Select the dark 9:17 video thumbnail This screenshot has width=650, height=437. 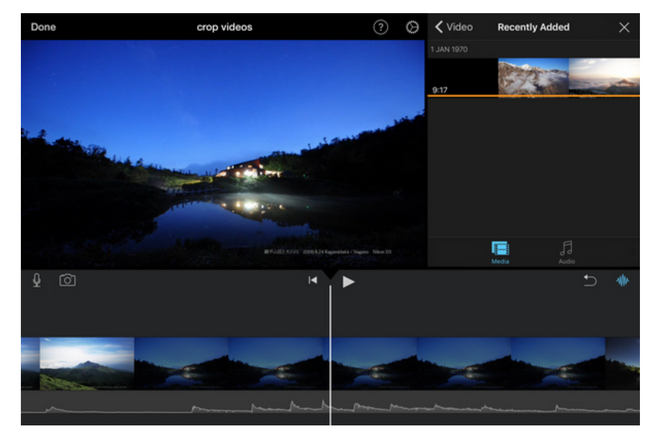[x=462, y=76]
